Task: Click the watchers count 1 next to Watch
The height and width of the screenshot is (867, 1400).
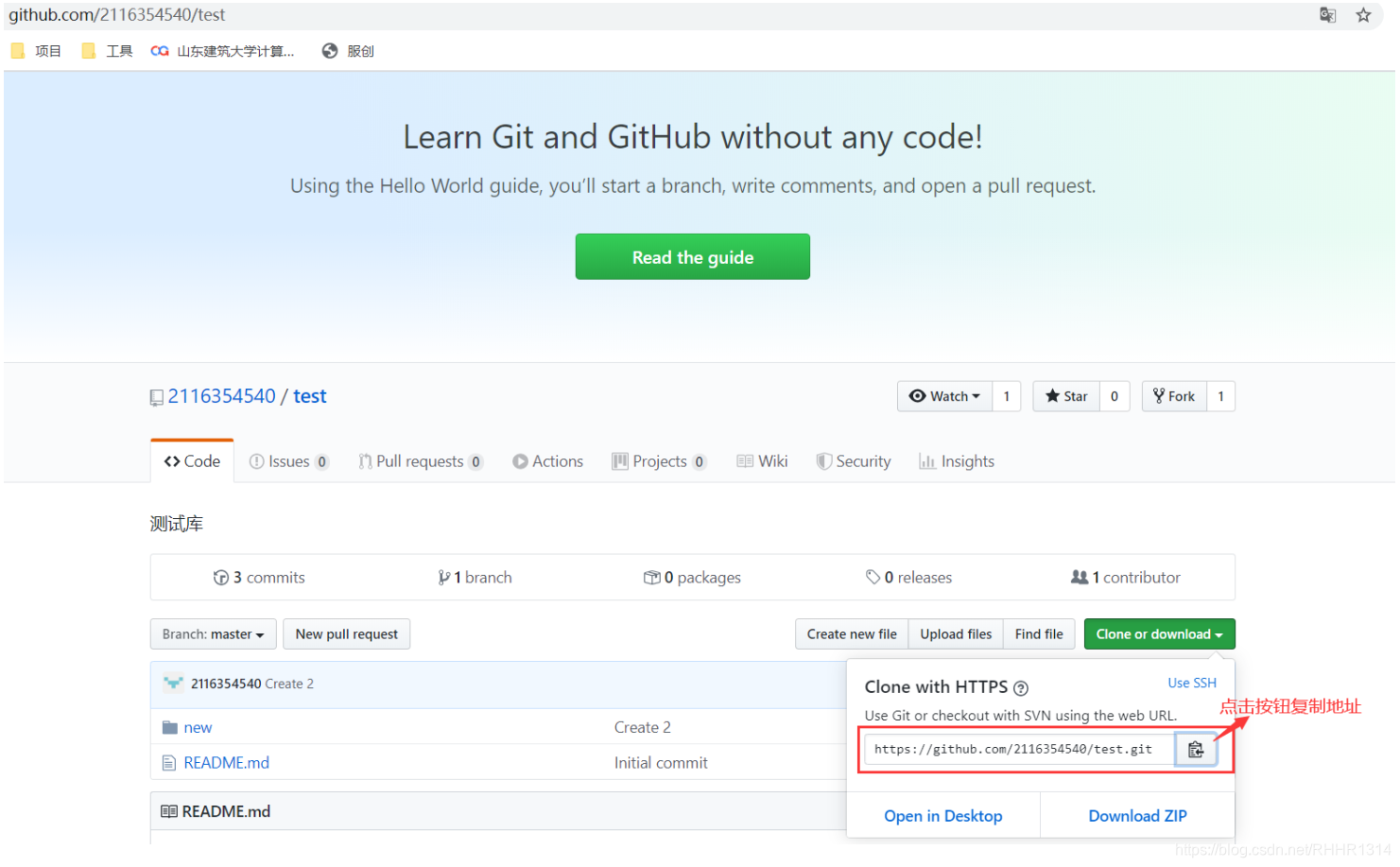Action: 1007,396
